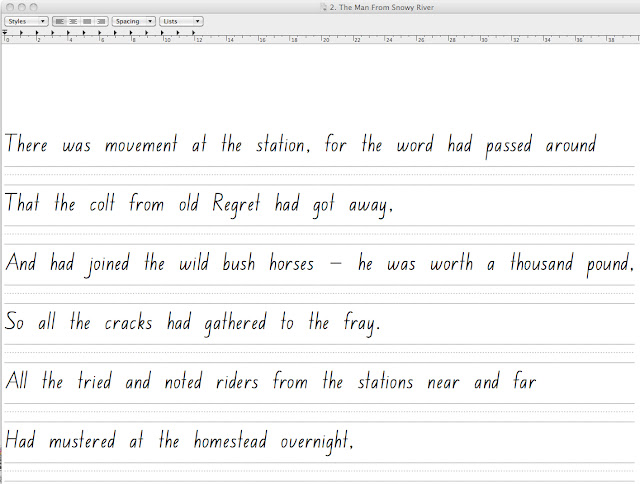Open the Spacing dropdown

tap(133, 21)
